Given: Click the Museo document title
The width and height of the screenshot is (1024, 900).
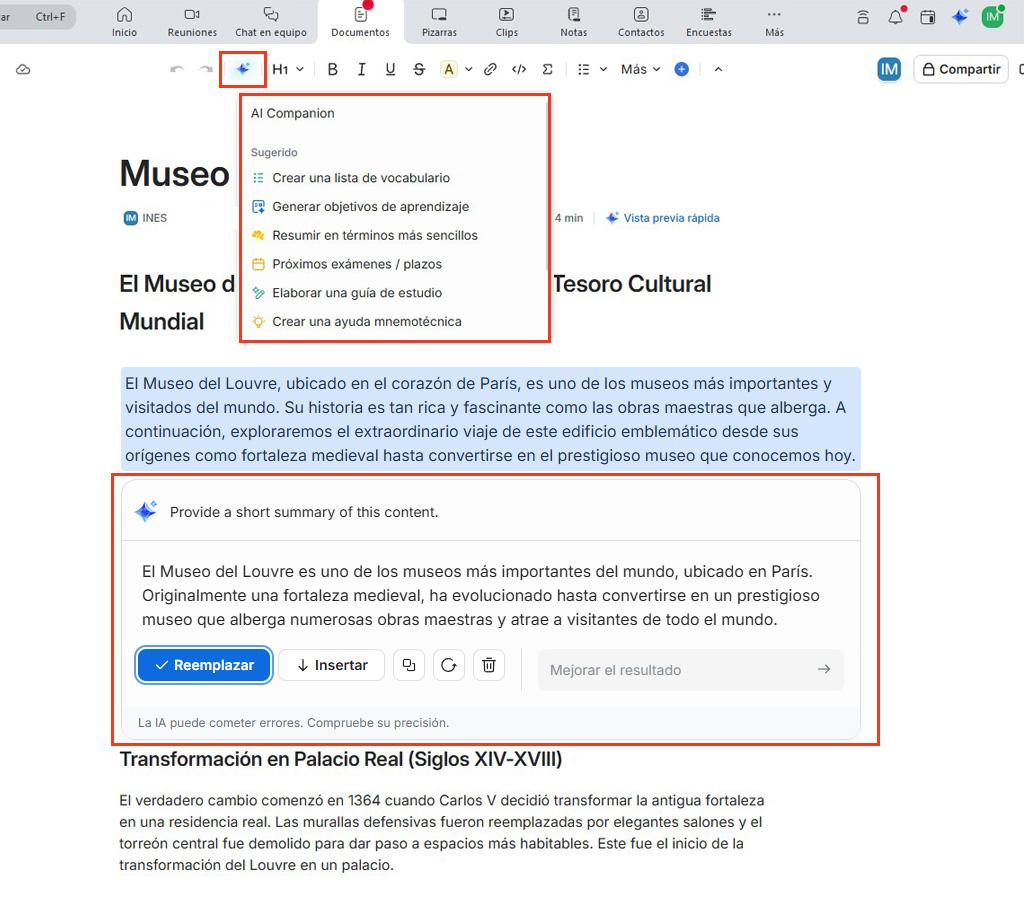Looking at the screenshot, I should pyautogui.click(x=174, y=174).
